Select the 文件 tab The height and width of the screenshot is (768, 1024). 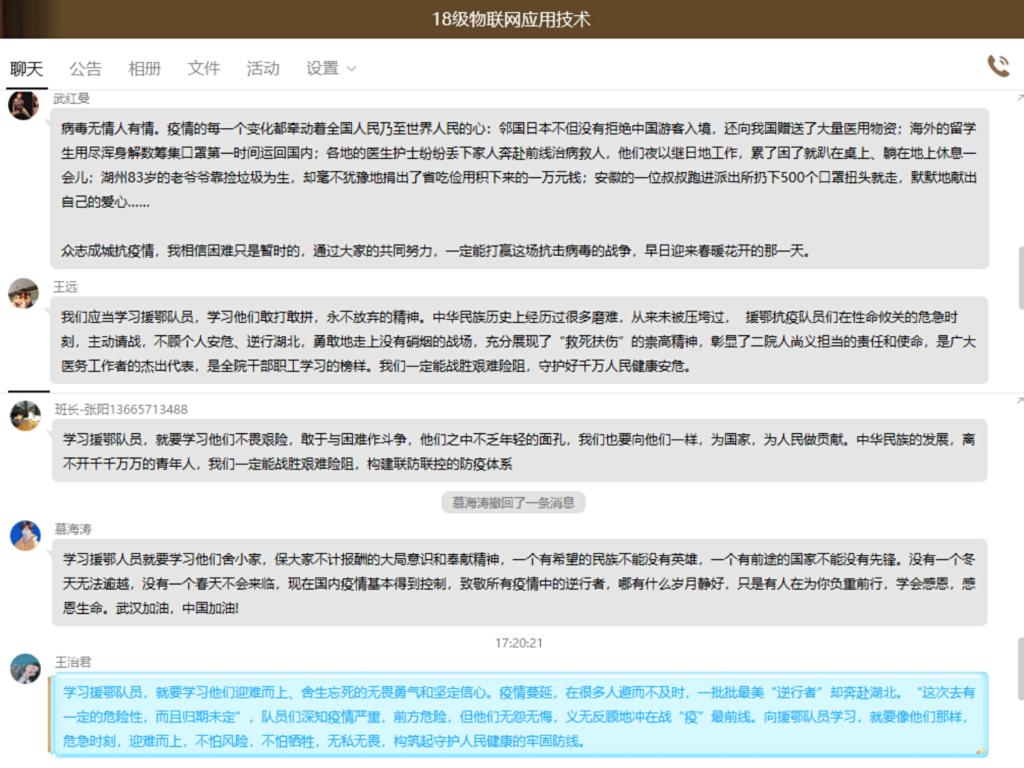tap(203, 68)
